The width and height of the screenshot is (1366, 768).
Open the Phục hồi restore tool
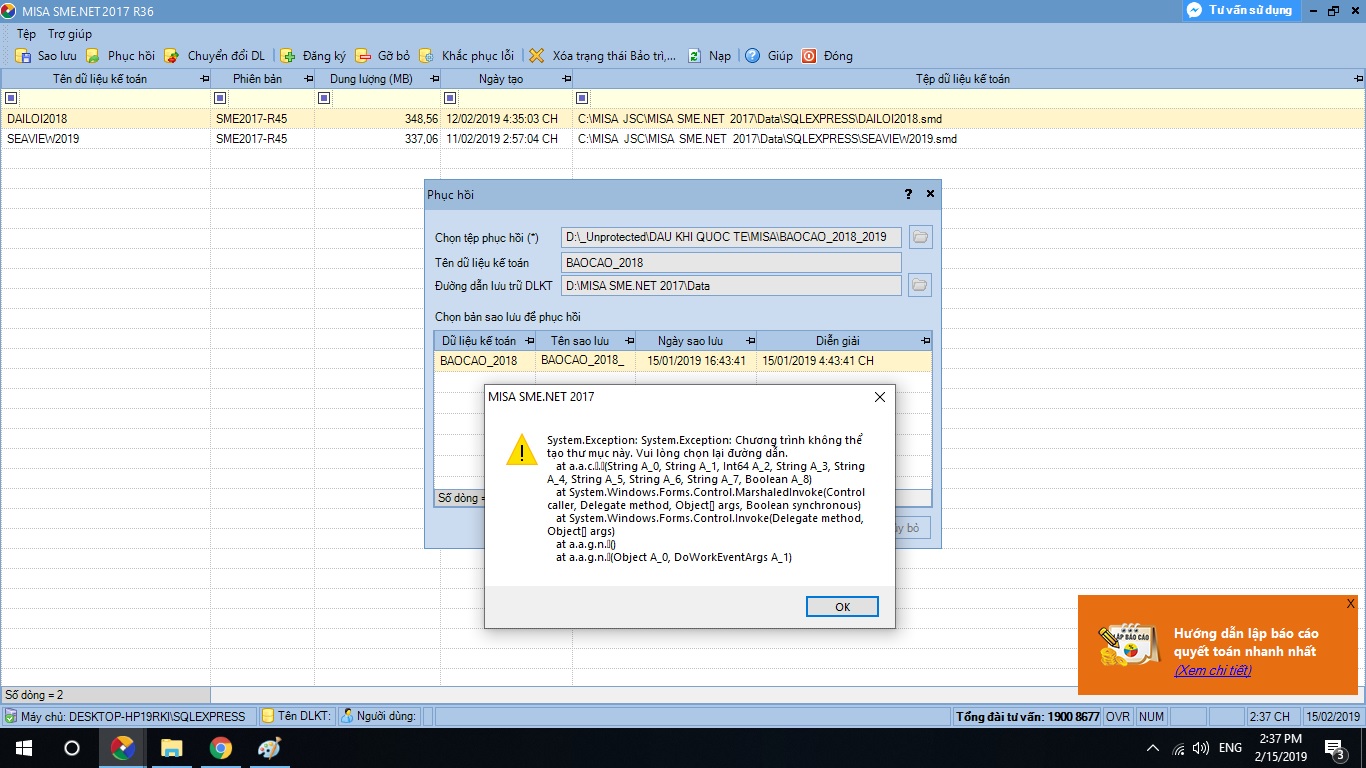point(120,56)
